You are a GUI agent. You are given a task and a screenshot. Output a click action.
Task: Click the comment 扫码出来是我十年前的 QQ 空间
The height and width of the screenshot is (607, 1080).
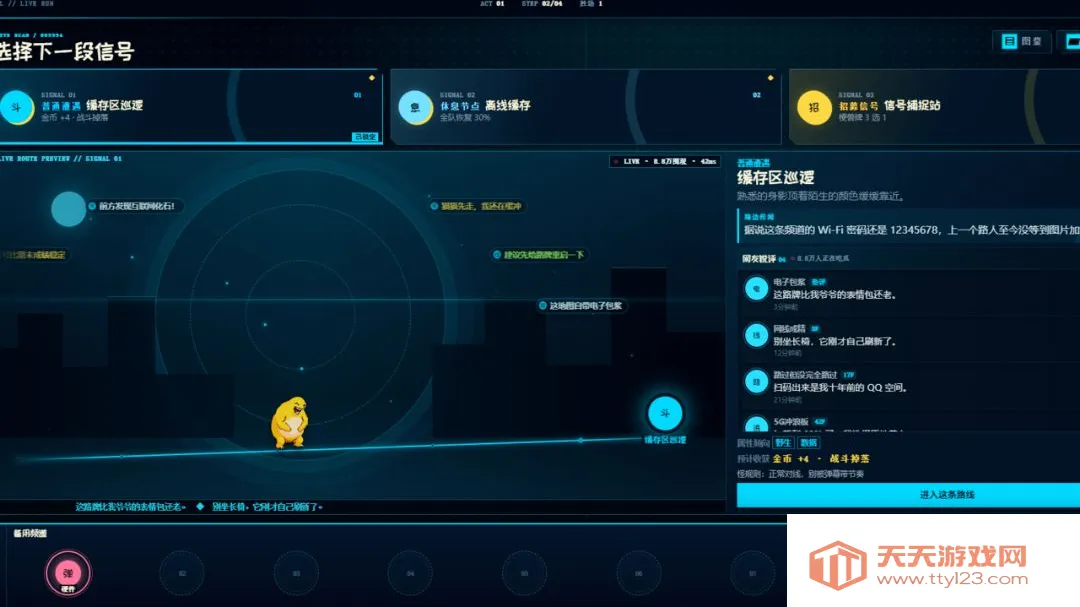tap(840, 387)
